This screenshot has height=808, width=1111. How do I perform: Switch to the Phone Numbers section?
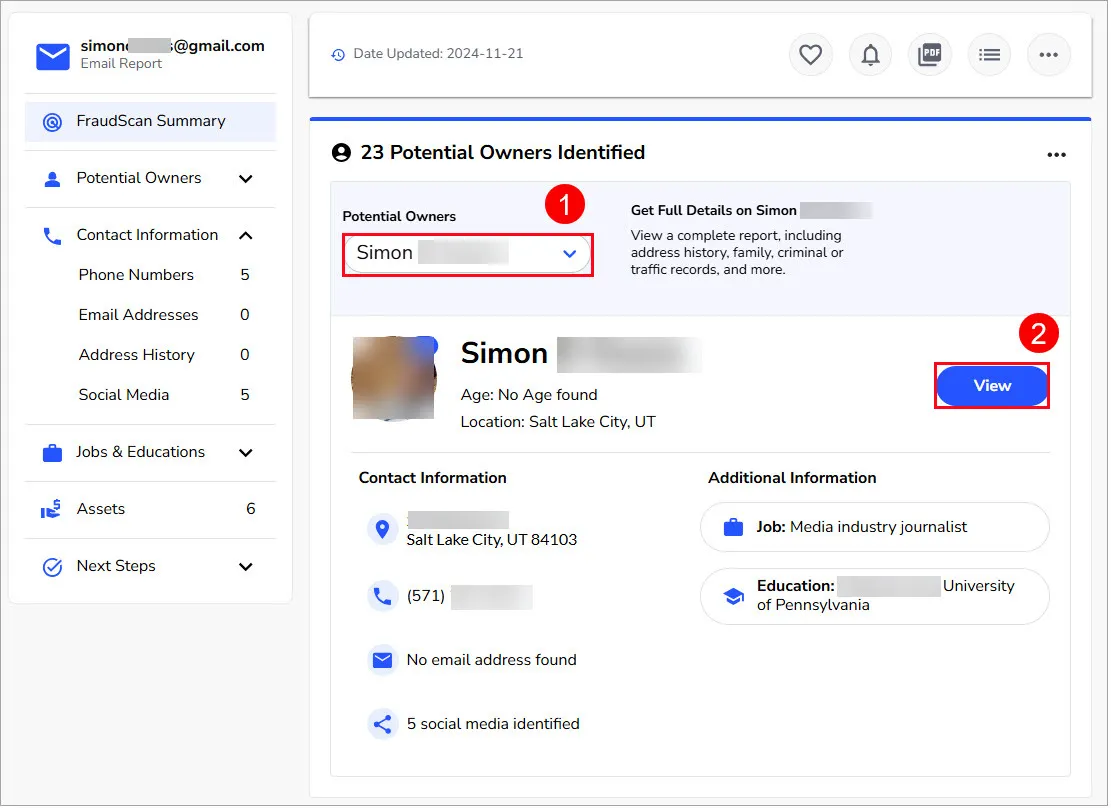pyautogui.click(x=135, y=274)
